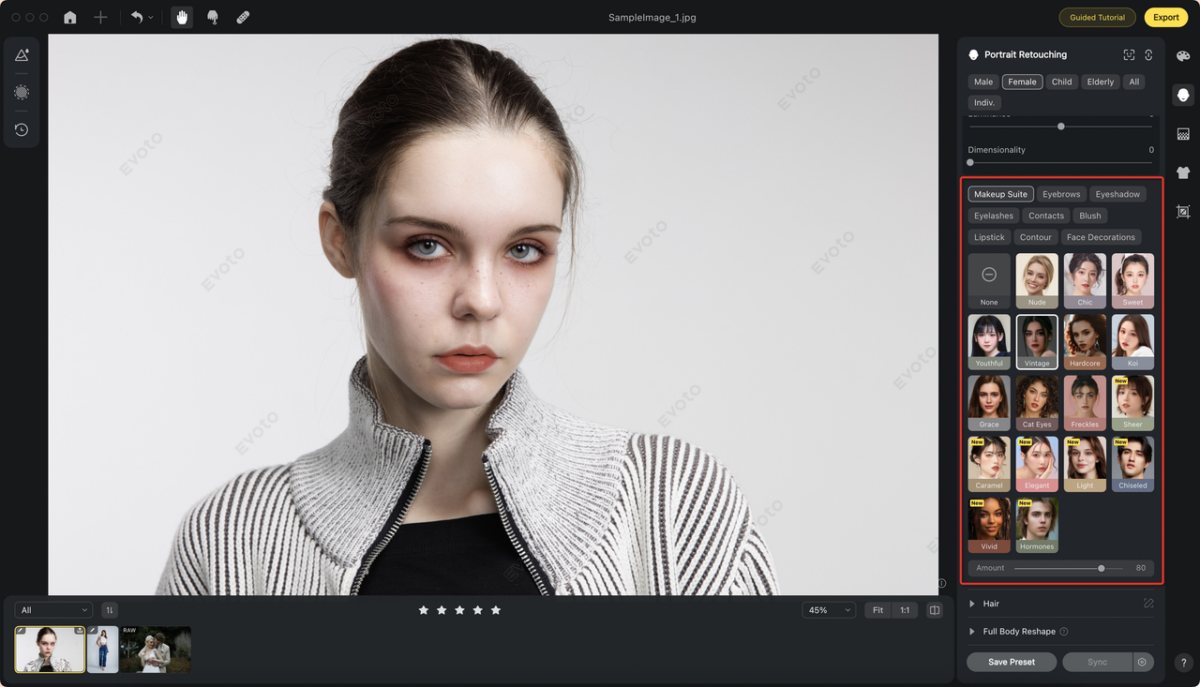This screenshot has height=687, width=1200.
Task: Apply the Koi makeup preset
Action: click(x=1133, y=342)
